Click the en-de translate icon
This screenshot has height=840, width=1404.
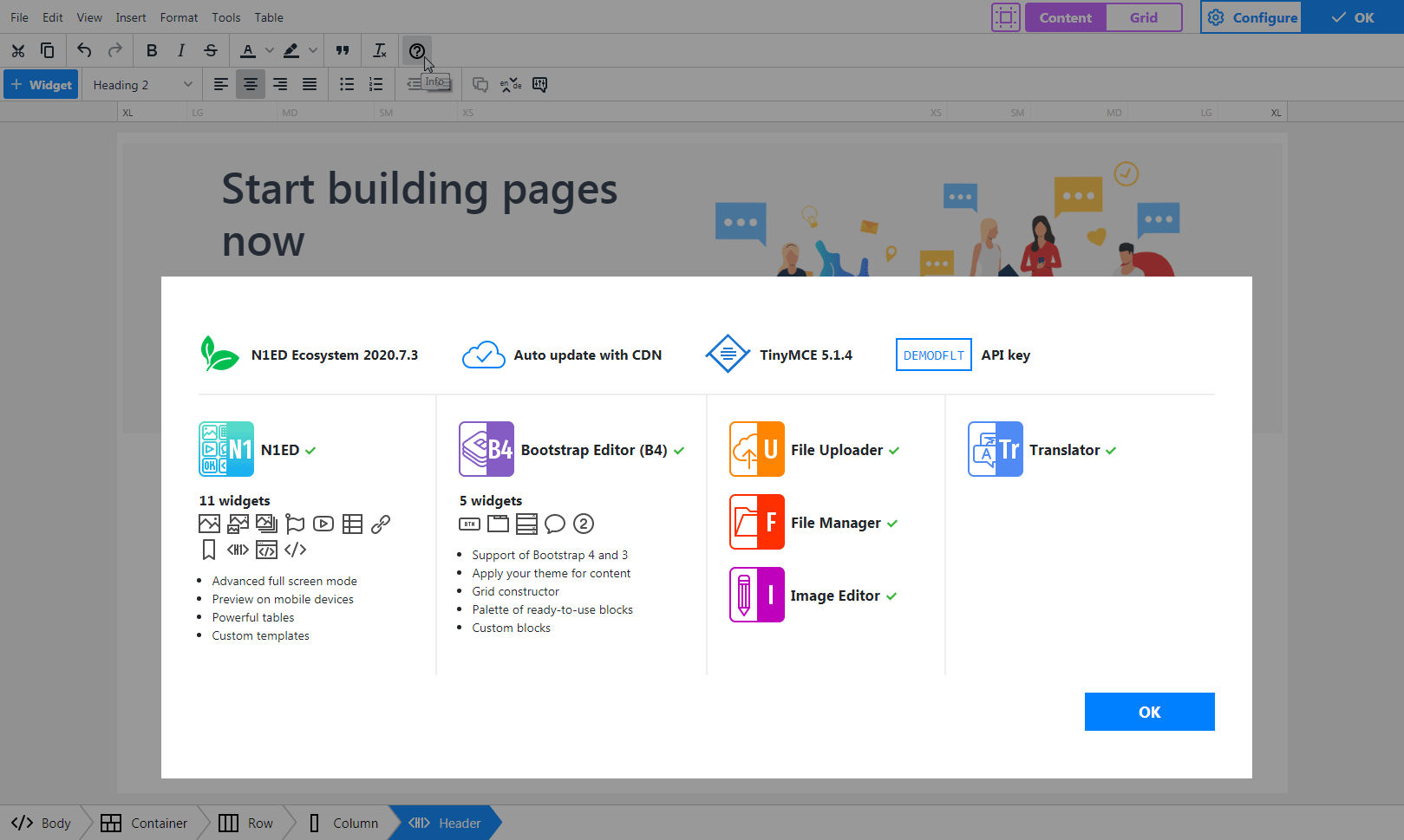[x=511, y=84]
